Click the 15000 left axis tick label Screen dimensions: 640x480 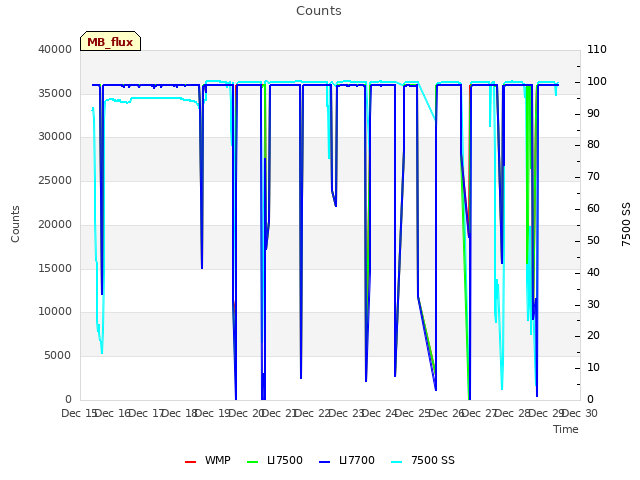point(55,268)
